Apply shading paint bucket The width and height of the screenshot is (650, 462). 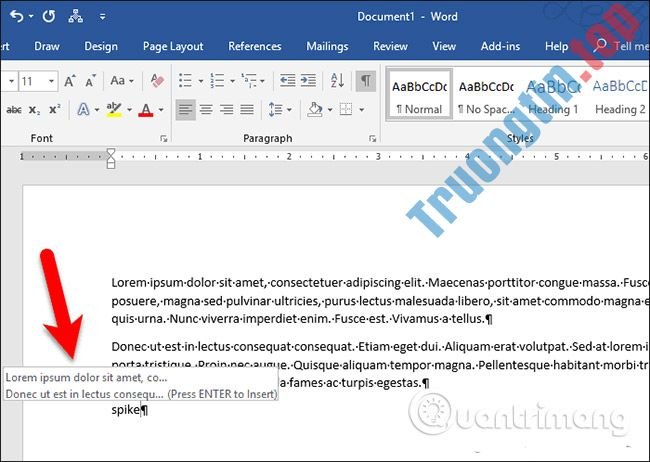[315, 109]
